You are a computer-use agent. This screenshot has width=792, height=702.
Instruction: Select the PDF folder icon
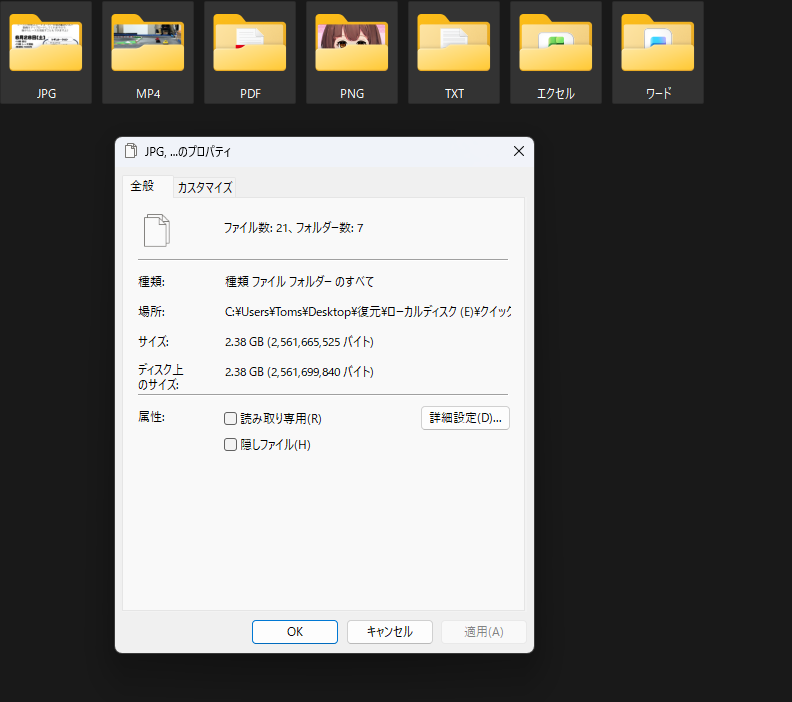click(250, 45)
